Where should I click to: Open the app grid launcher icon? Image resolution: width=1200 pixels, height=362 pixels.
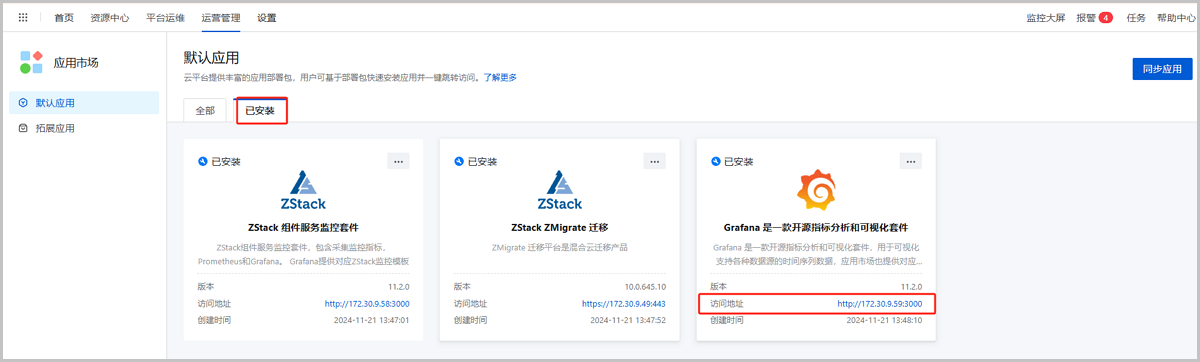pyautogui.click(x=23, y=18)
